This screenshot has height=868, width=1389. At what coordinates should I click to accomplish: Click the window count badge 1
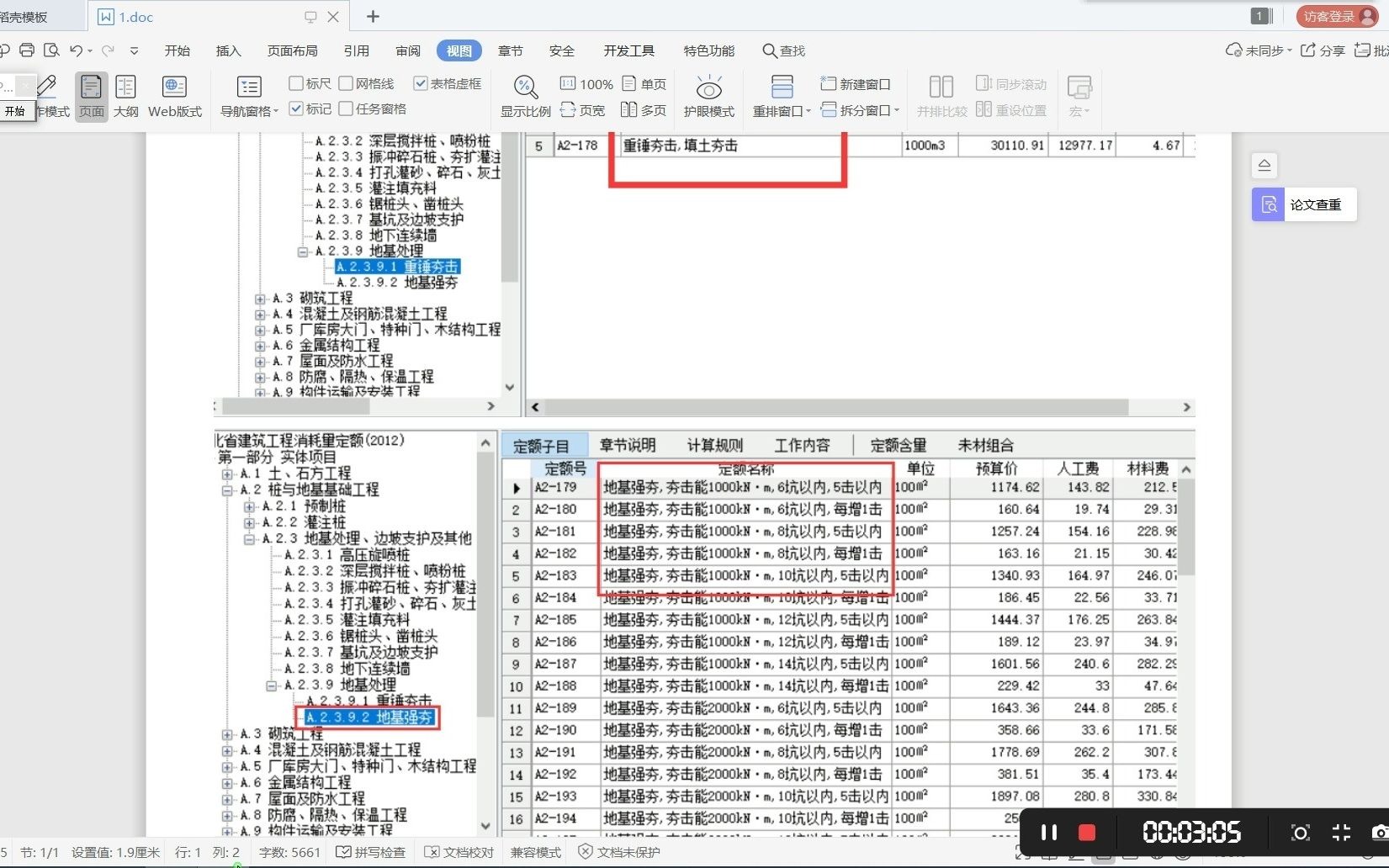(x=1260, y=16)
